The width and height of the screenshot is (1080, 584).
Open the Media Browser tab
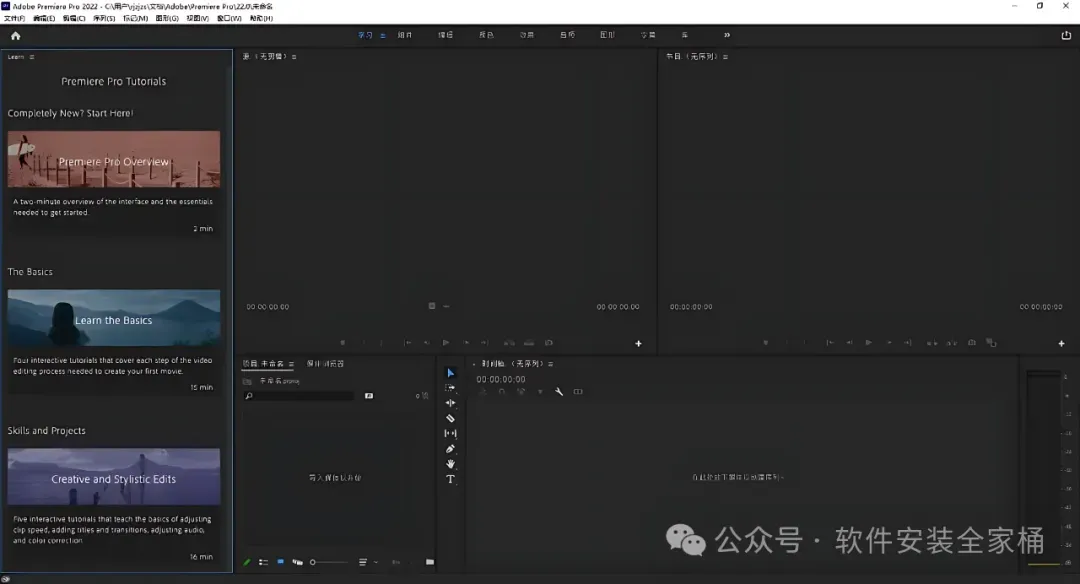[325, 364]
